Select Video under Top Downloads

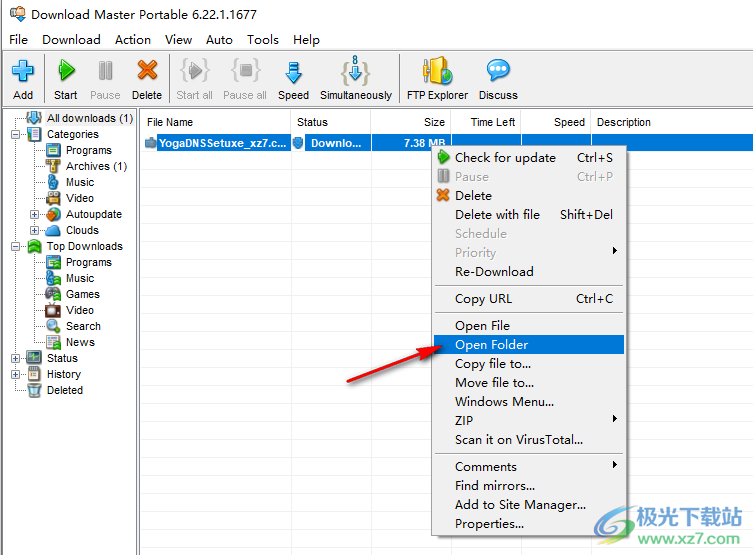(x=80, y=310)
